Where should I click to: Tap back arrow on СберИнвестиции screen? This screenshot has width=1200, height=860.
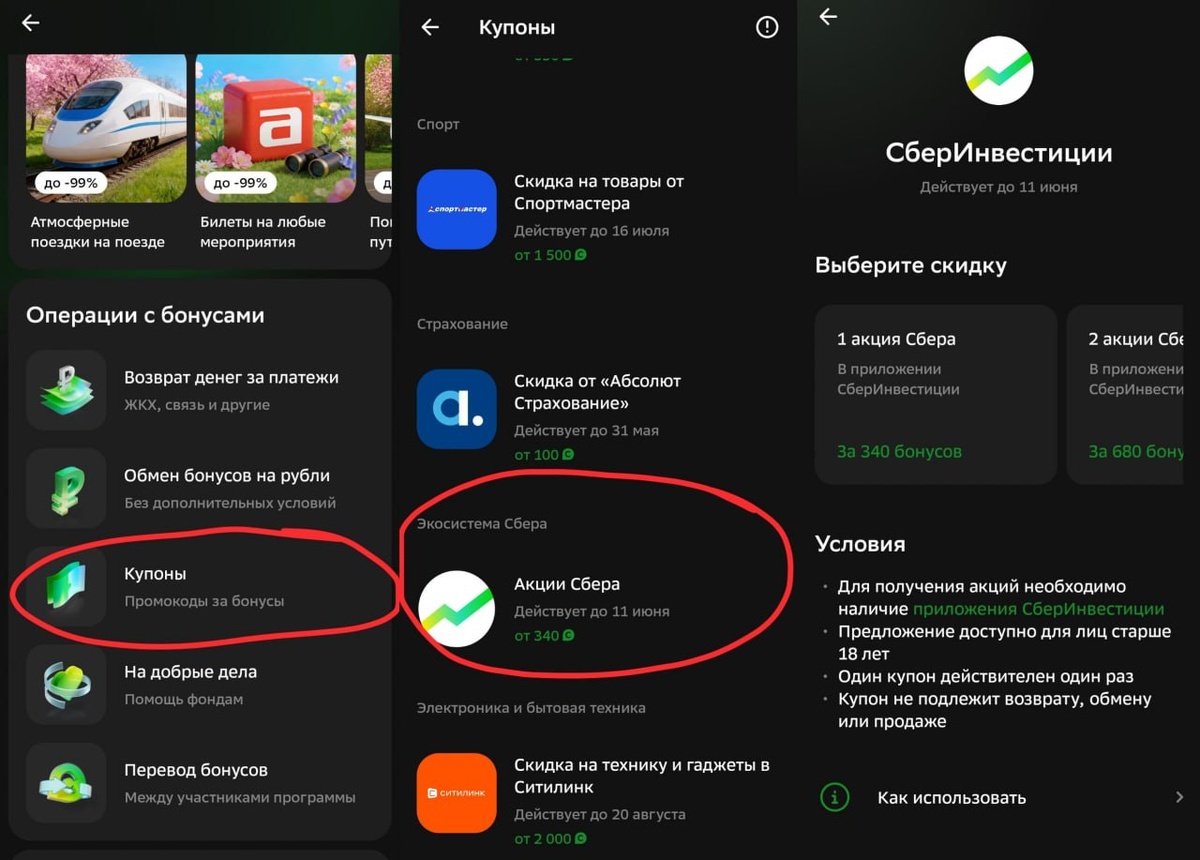pyautogui.click(x=828, y=17)
